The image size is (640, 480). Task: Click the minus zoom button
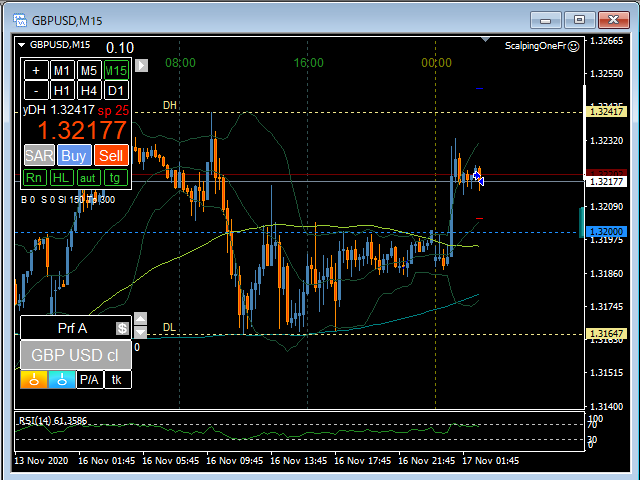pos(36,90)
